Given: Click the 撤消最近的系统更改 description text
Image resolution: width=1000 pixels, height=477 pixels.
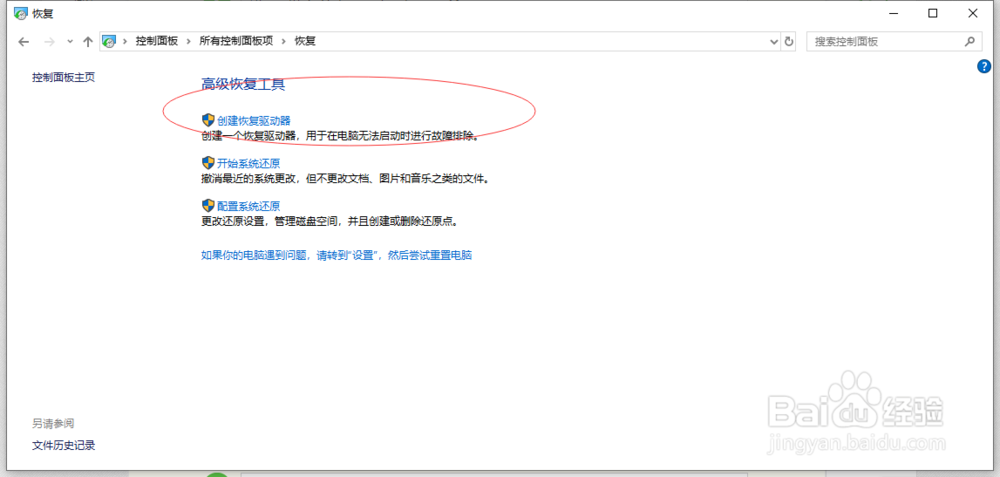Looking at the screenshot, I should tap(345, 179).
